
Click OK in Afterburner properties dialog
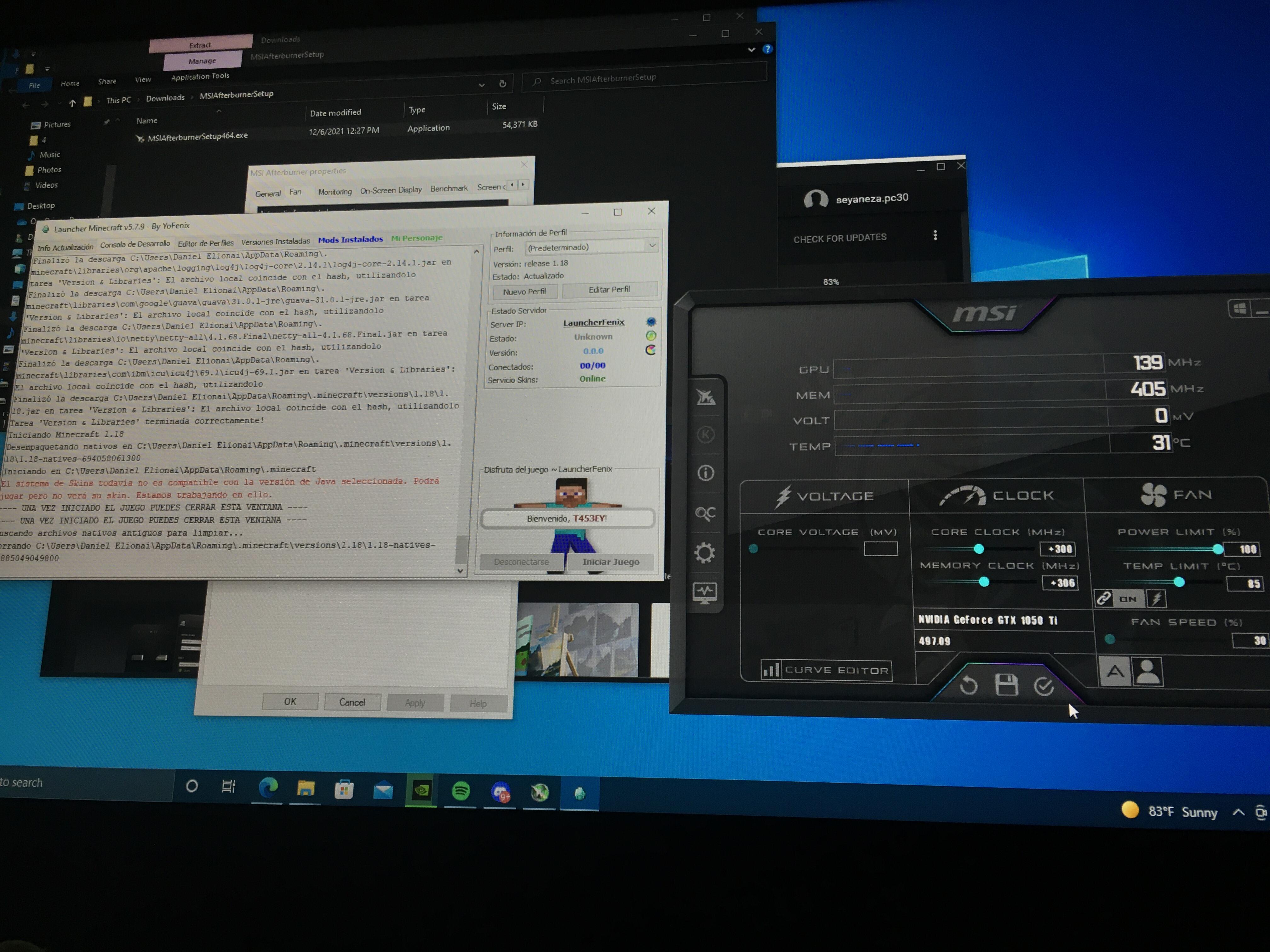[290, 701]
